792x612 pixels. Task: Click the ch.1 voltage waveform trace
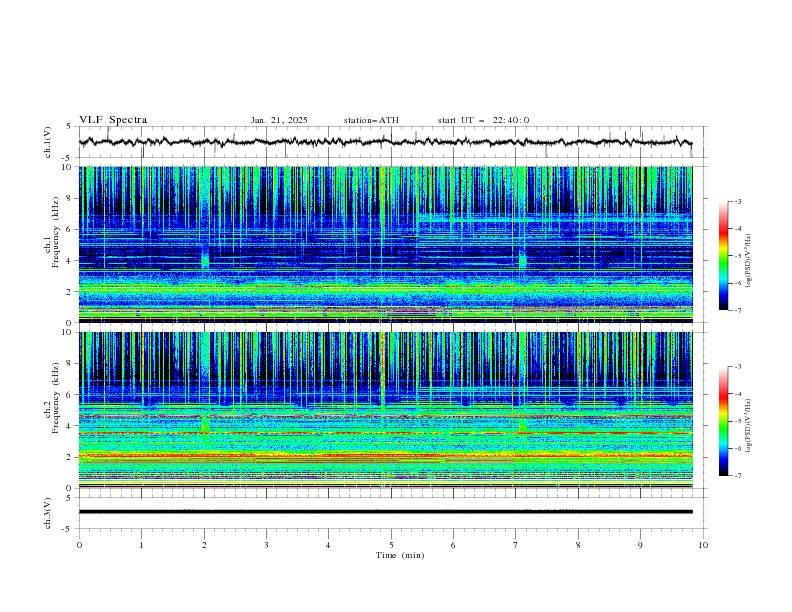tap(385, 142)
